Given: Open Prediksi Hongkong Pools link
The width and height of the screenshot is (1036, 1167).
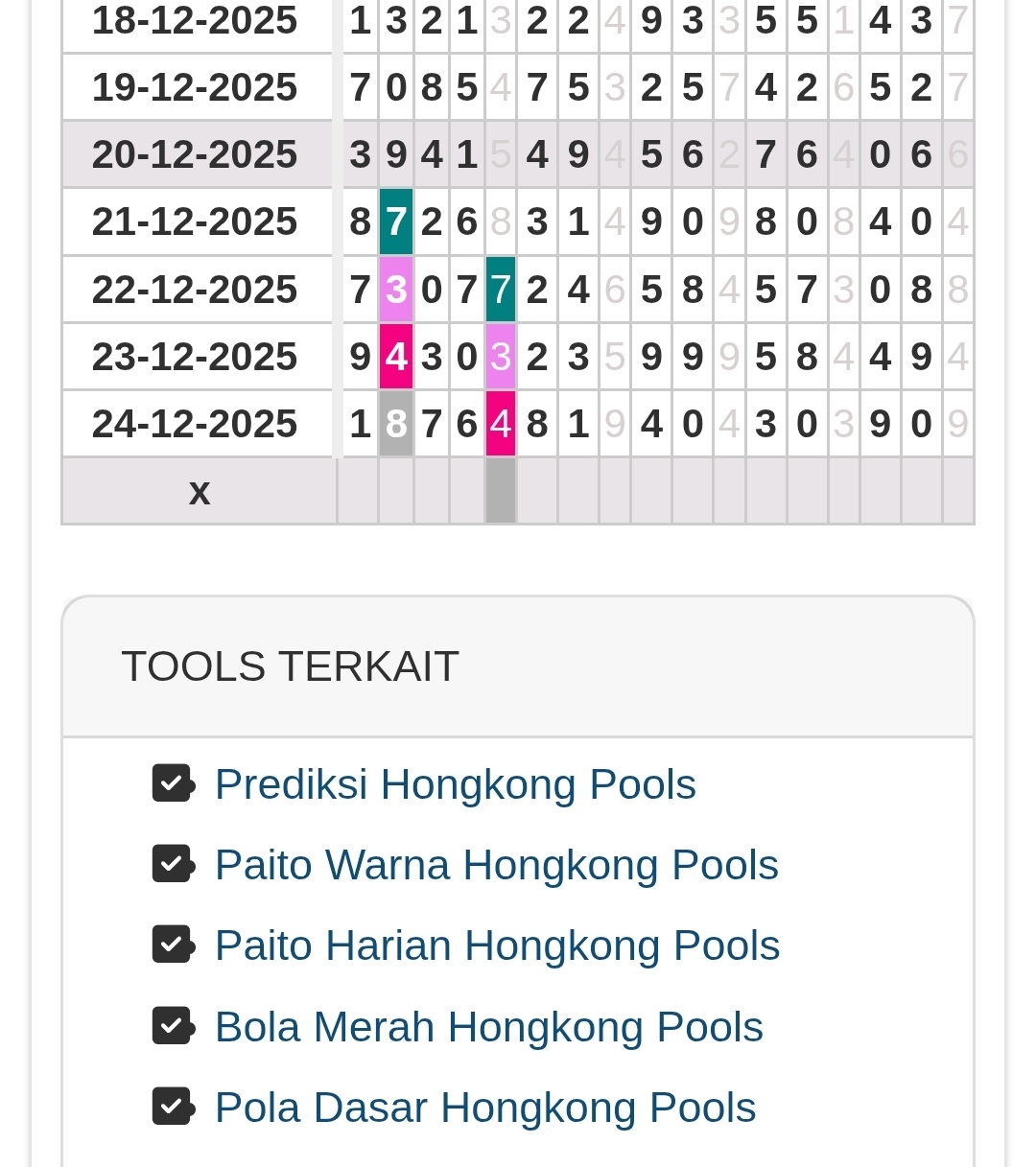Looking at the screenshot, I should click(x=455, y=784).
